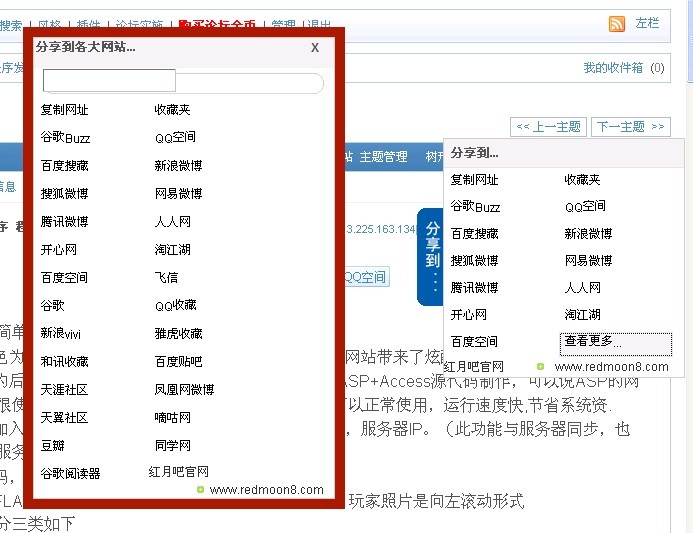
Task: Share to 淘江湖 in the large dialog
Action: point(172,250)
